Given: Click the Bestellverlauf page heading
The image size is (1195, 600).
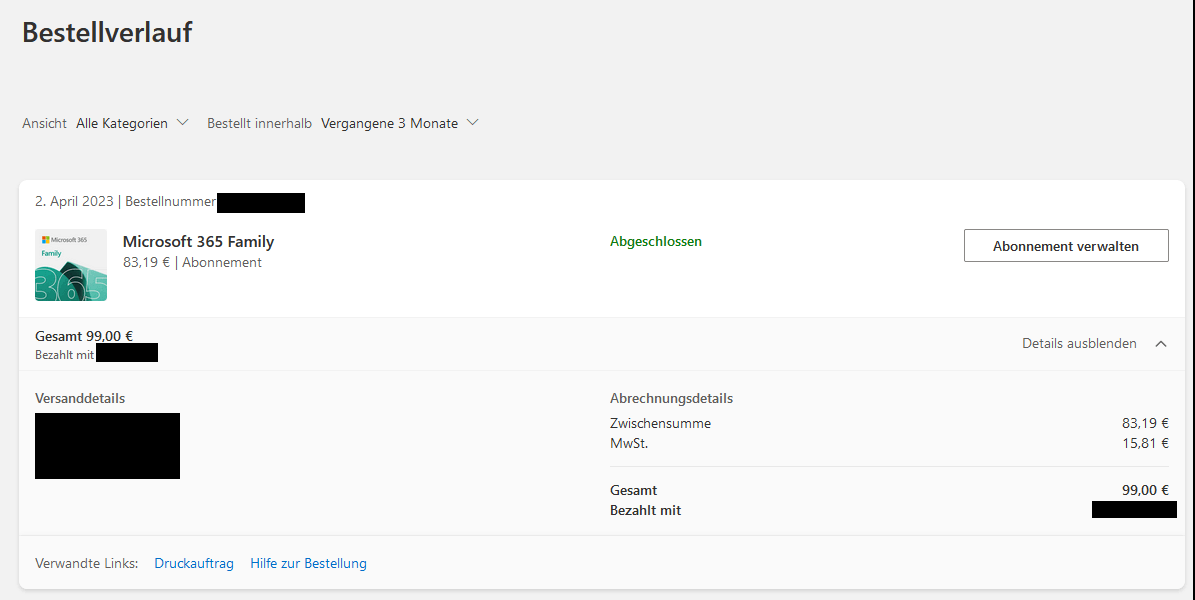Looking at the screenshot, I should 107,33.
